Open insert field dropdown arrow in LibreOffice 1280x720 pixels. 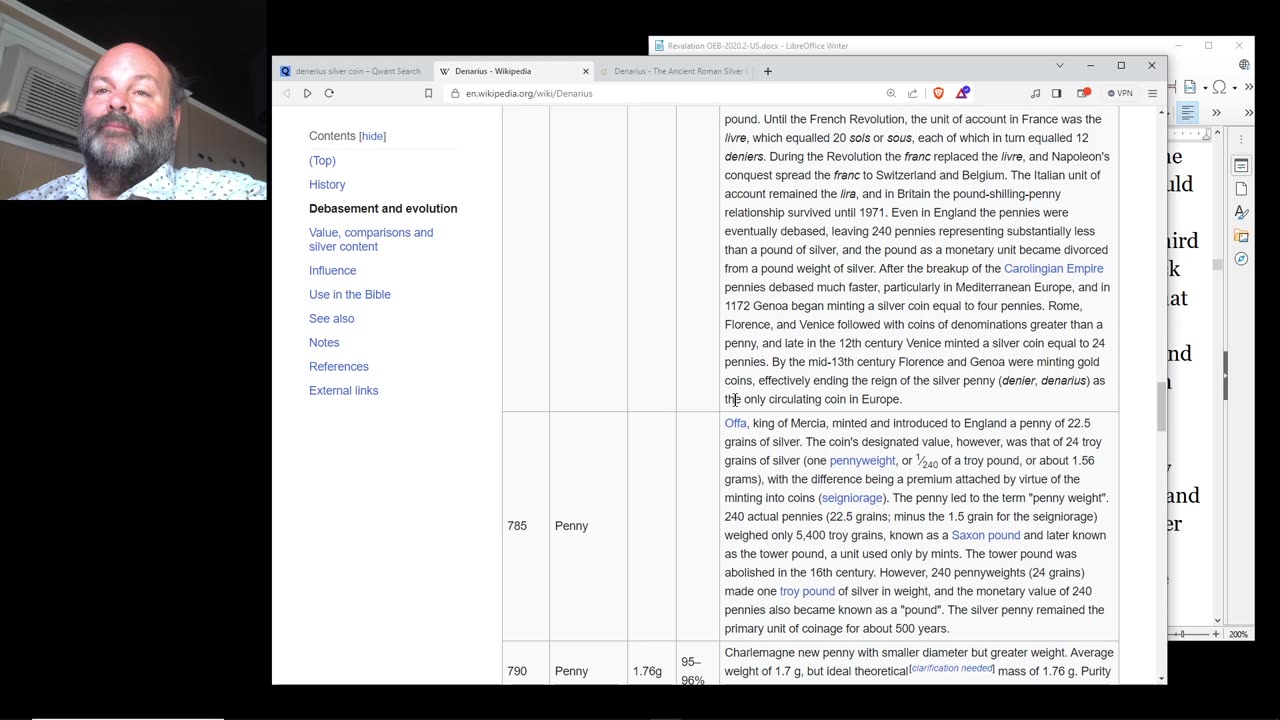[x=1203, y=87]
